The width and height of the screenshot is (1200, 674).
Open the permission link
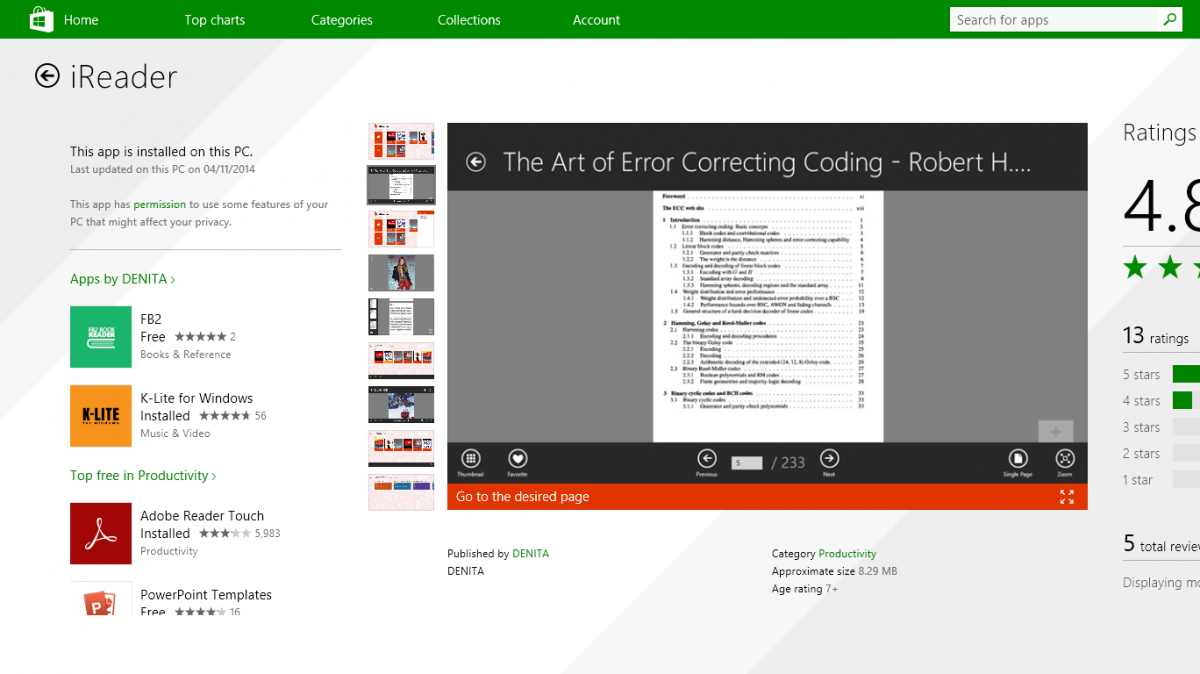[160, 204]
